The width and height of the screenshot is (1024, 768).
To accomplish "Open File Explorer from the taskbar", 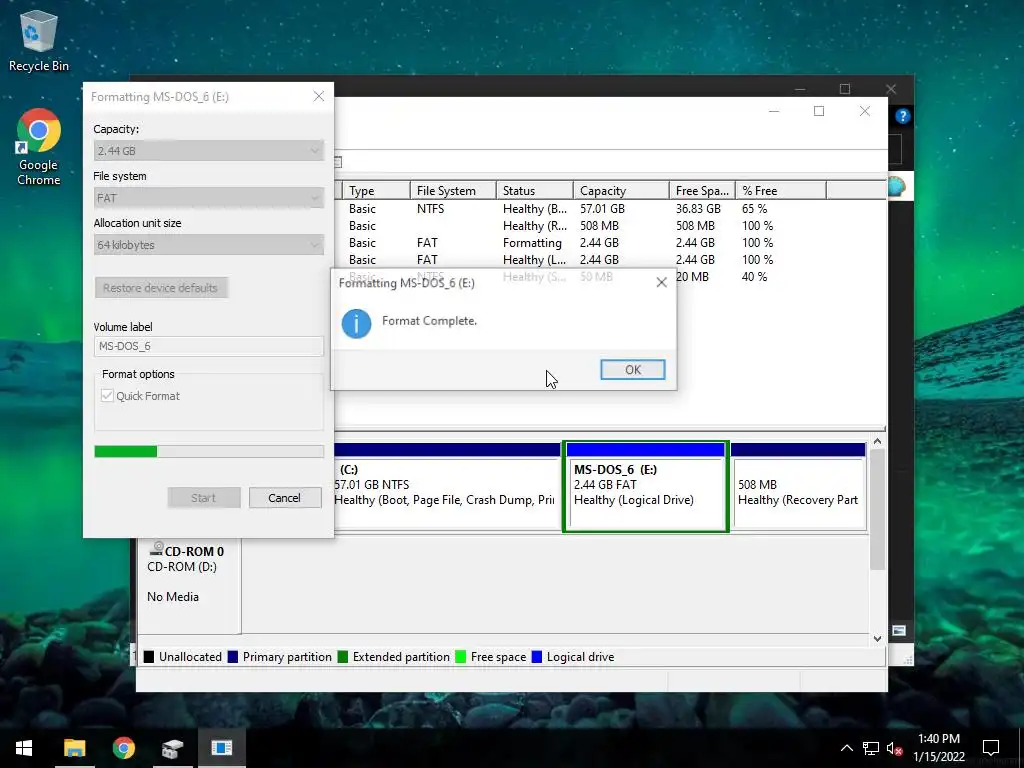I will point(74,748).
